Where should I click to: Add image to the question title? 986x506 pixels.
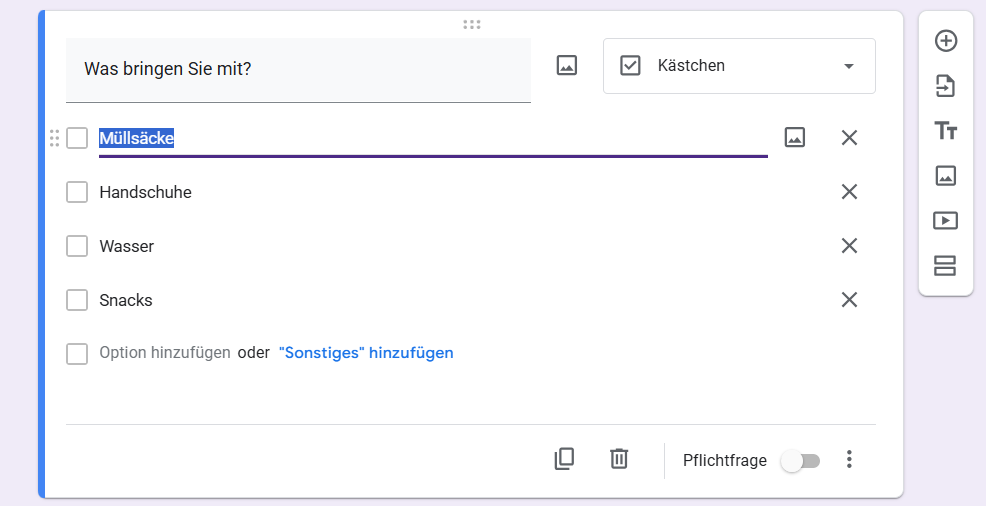point(567,66)
